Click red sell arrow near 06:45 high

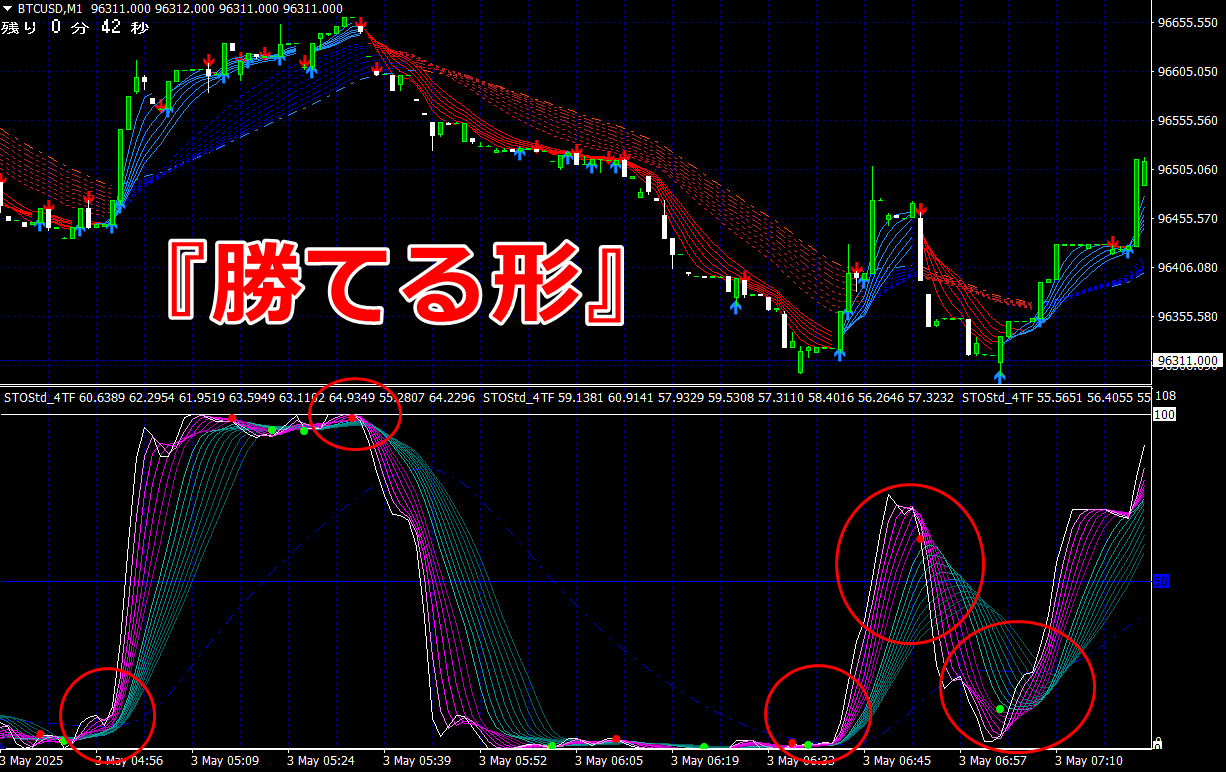[x=922, y=210]
